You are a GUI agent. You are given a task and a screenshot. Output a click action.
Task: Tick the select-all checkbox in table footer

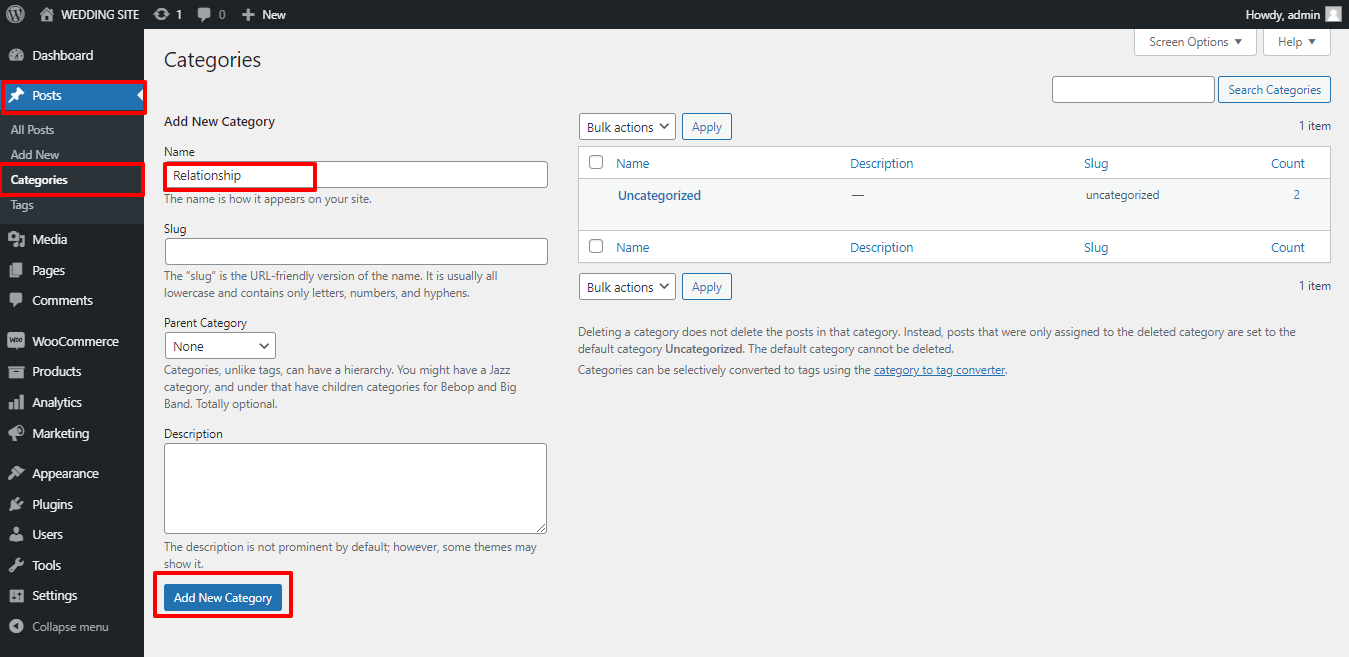[x=596, y=247]
